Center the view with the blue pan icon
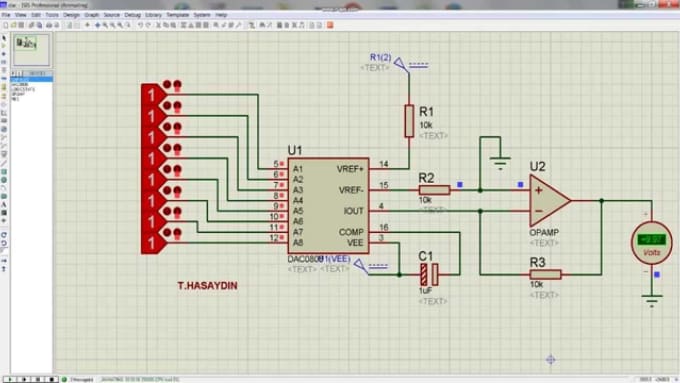The width and height of the screenshot is (680, 383). (97, 26)
